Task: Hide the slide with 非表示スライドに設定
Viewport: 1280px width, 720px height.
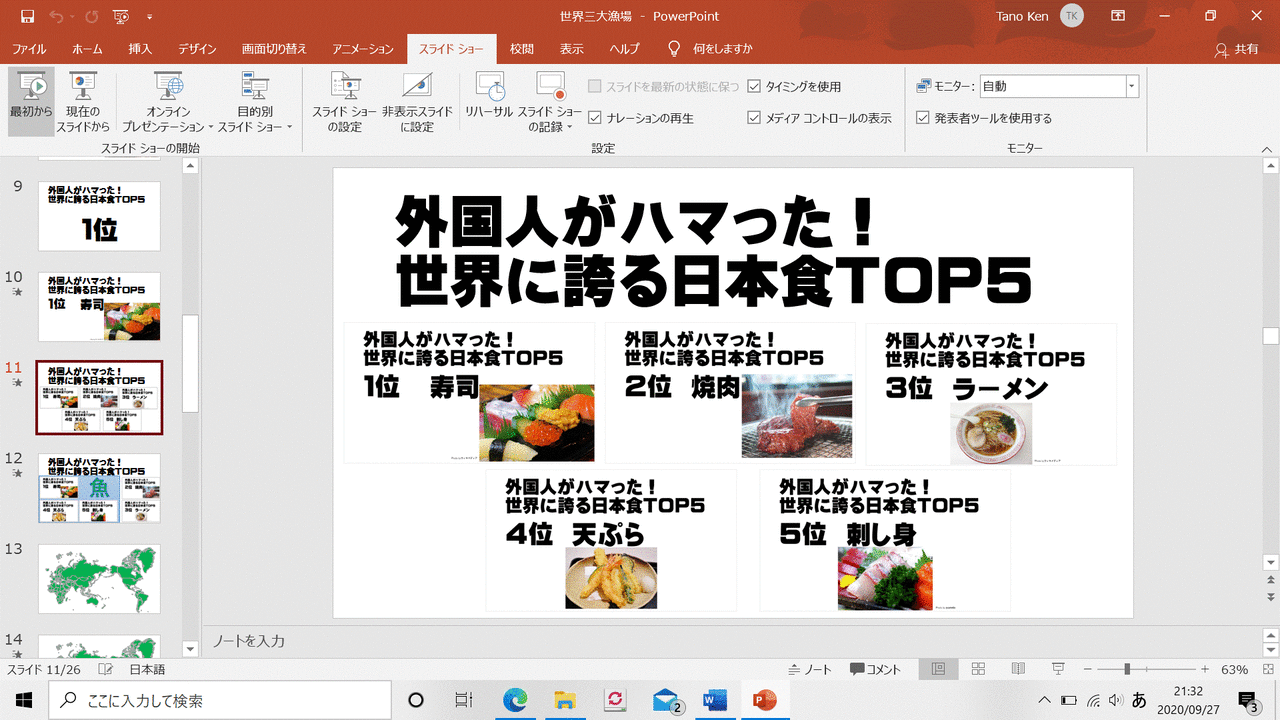Action: 419,103
